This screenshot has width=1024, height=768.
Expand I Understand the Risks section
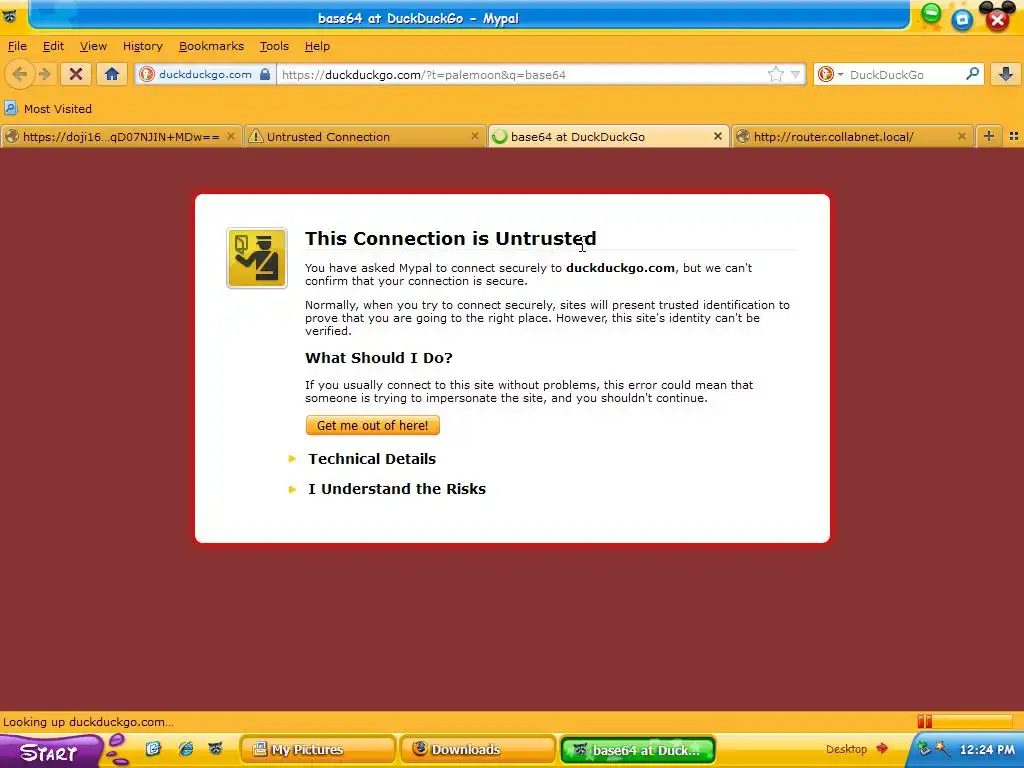coord(396,488)
